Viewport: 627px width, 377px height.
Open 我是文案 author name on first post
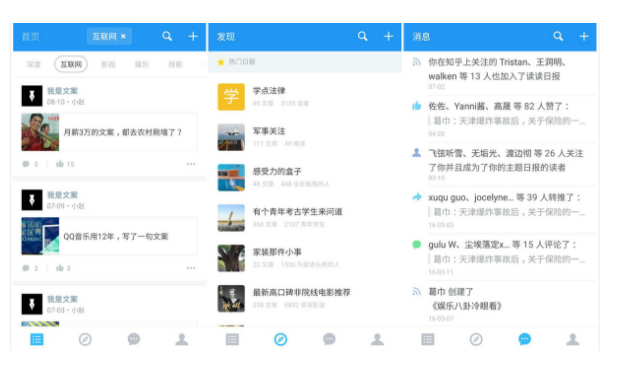point(62,91)
